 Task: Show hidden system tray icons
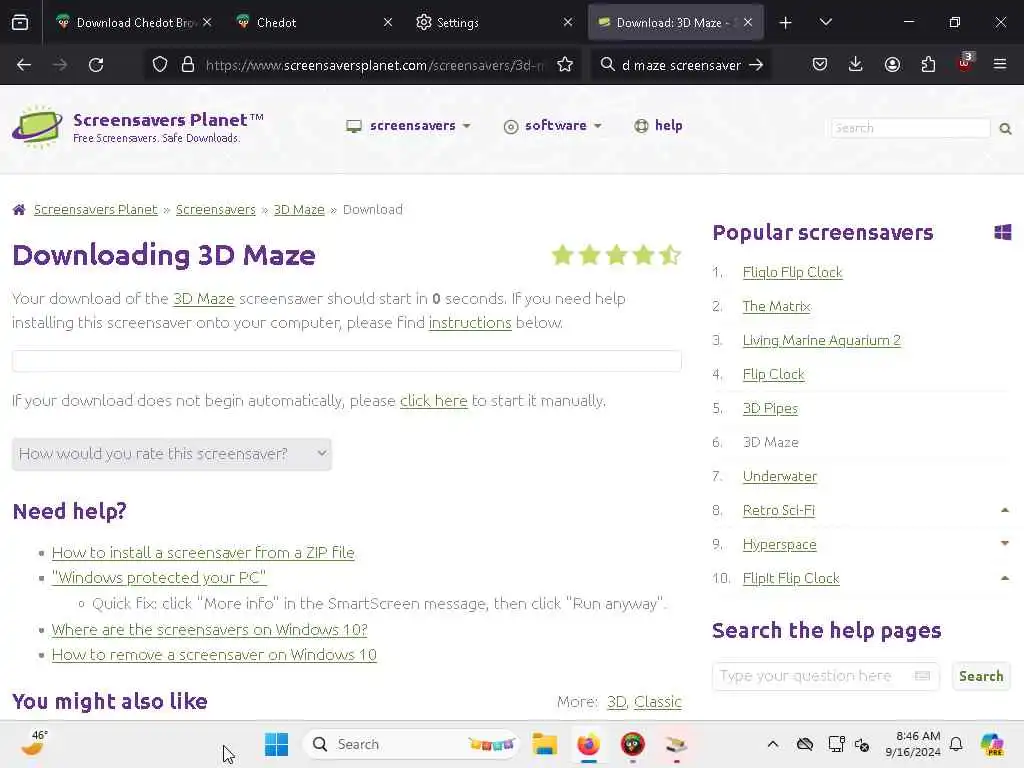pos(773,744)
